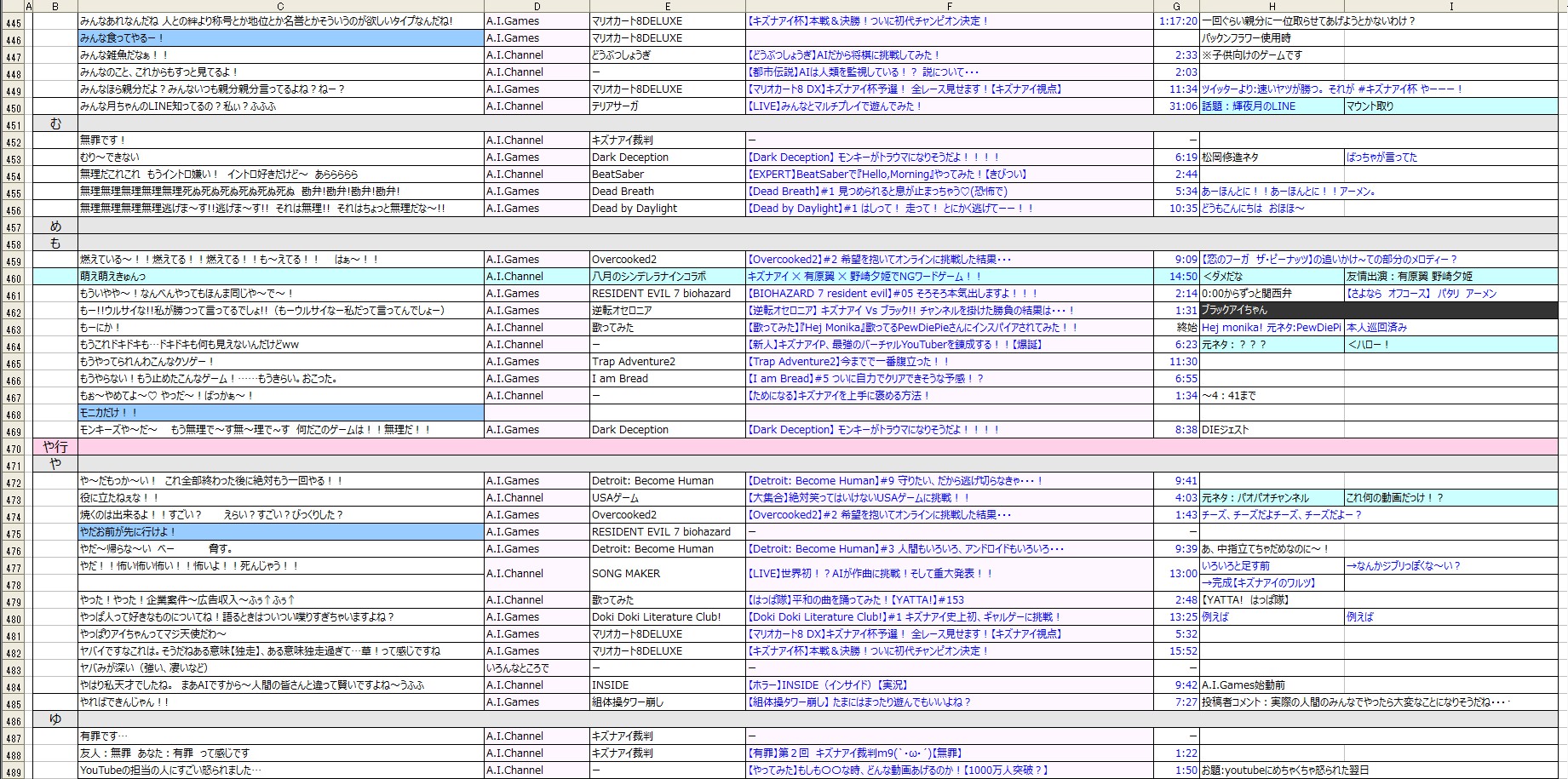Click cell 有罪です…
Image resolution: width=1568 pixels, height=779 pixels.
280,736
